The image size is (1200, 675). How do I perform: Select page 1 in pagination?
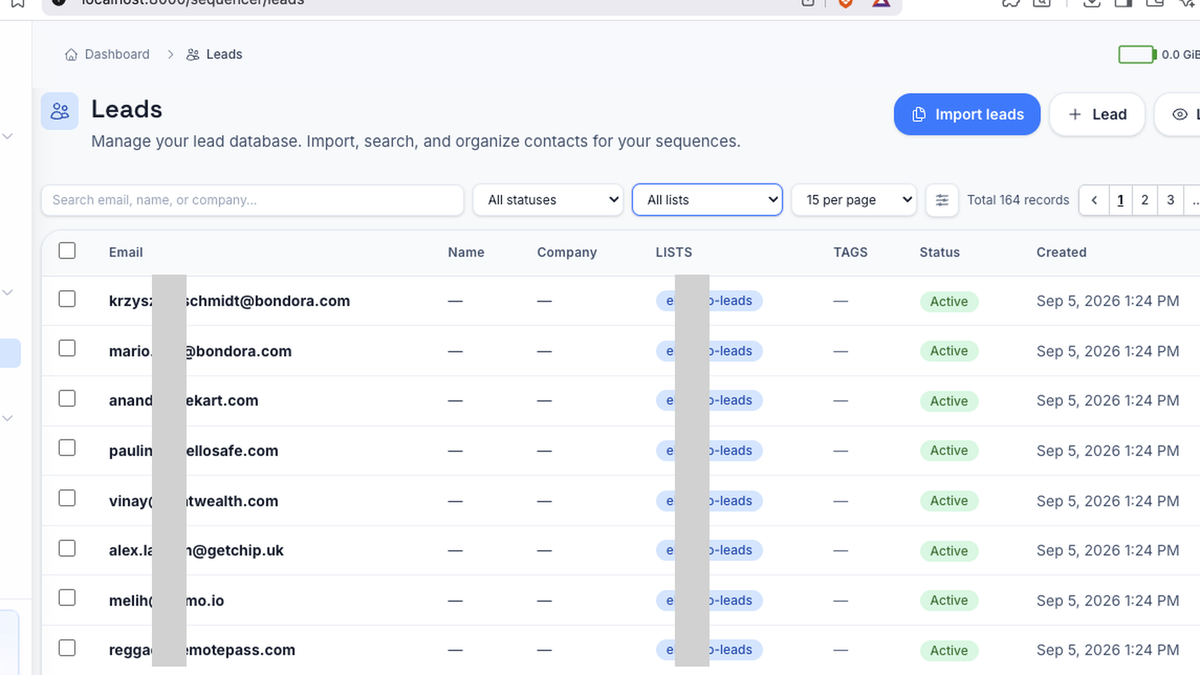(x=1120, y=200)
